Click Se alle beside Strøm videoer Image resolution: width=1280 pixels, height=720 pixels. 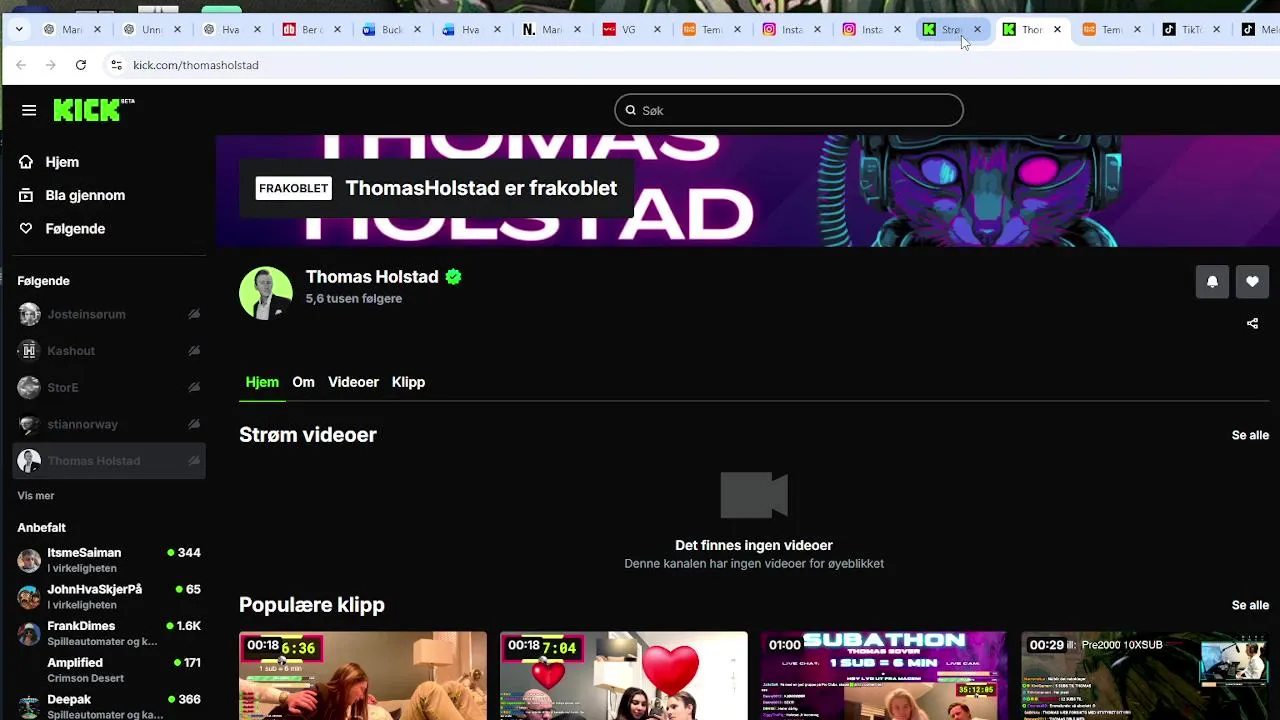coord(1250,435)
